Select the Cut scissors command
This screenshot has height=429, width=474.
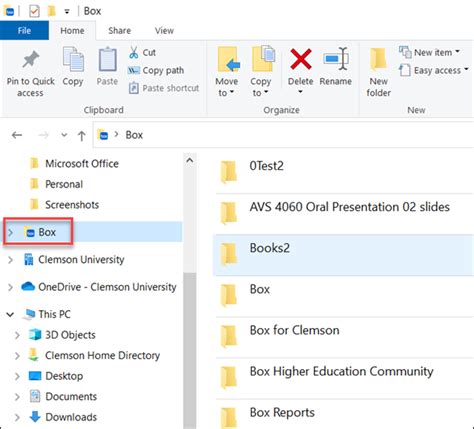pyautogui.click(x=142, y=53)
